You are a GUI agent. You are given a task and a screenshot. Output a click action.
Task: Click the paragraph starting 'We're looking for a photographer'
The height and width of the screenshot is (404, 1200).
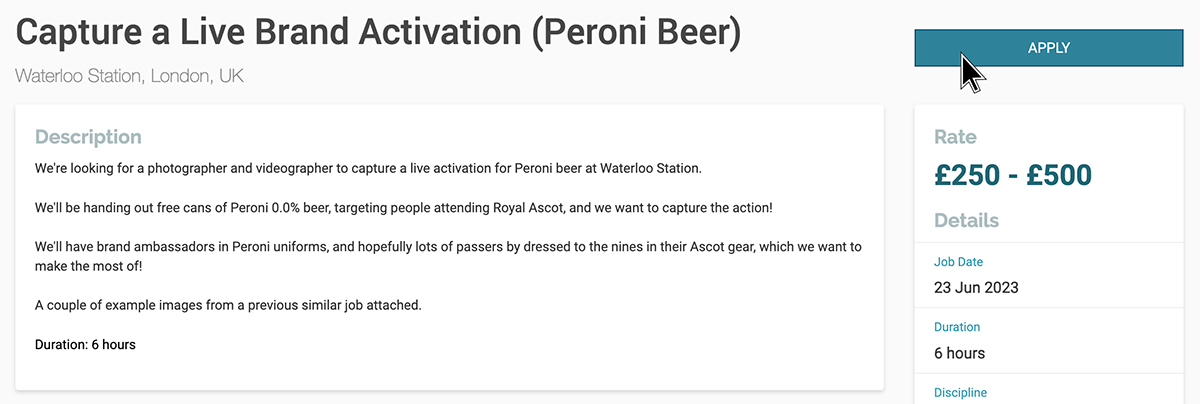[x=368, y=168]
